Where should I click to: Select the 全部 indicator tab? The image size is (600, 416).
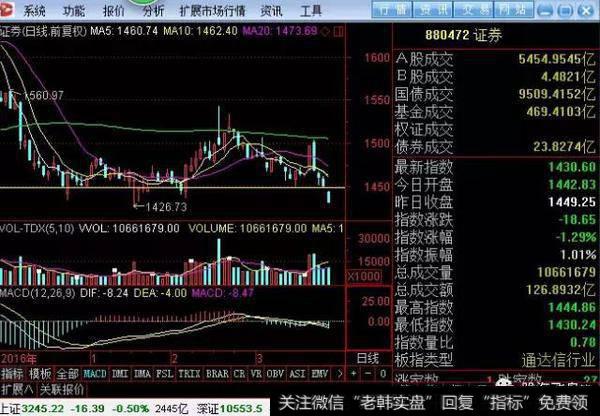66,374
